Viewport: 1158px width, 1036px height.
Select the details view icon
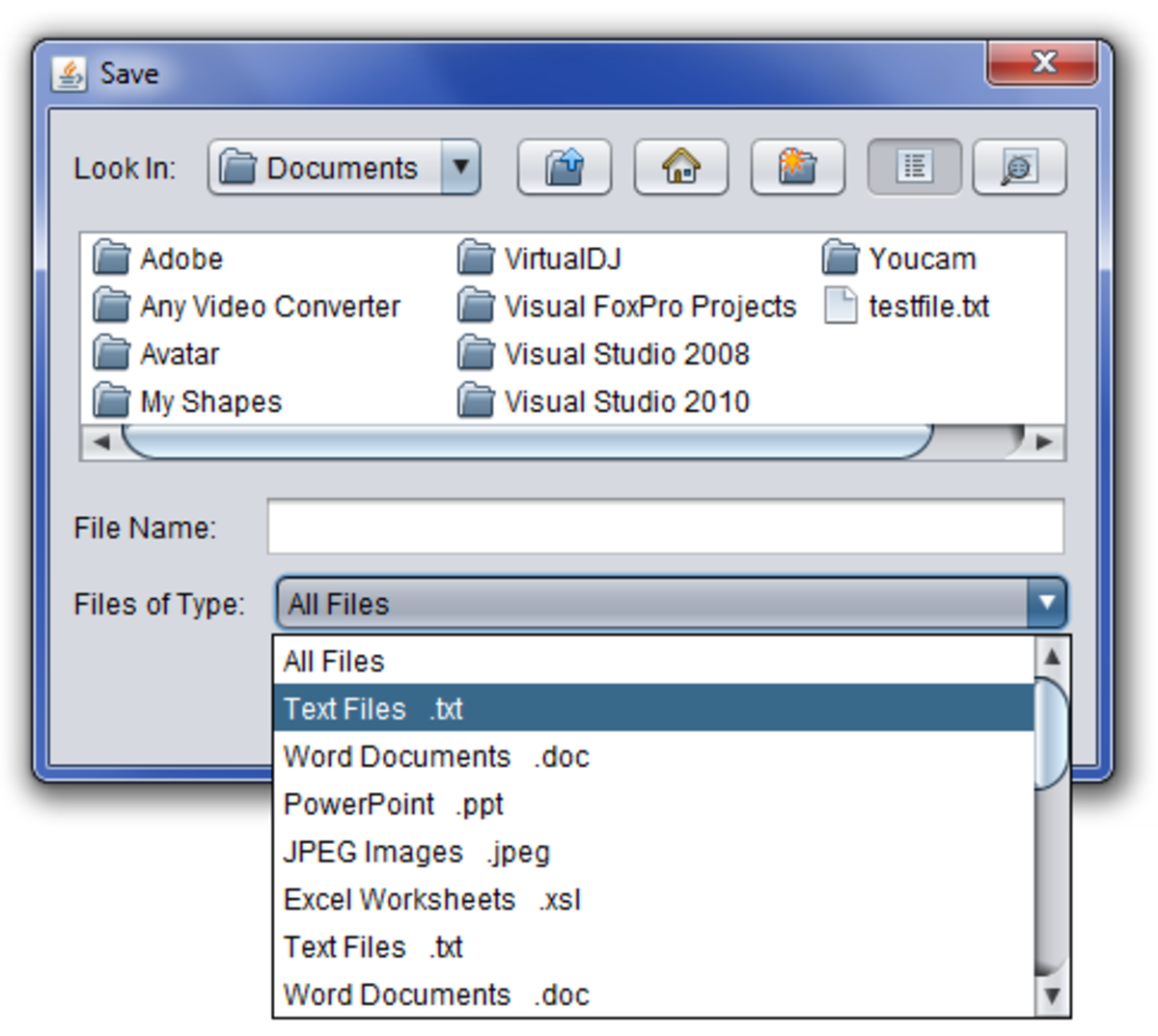click(x=1019, y=167)
